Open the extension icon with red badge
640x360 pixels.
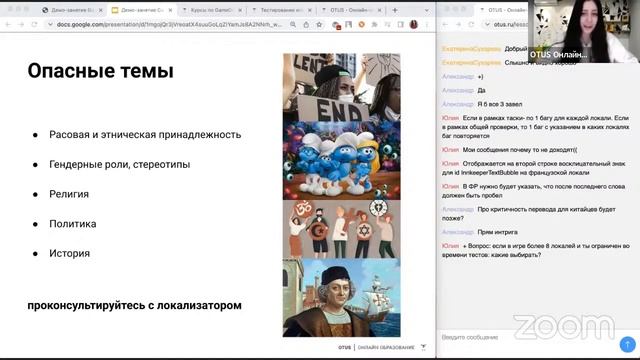tap(336, 25)
